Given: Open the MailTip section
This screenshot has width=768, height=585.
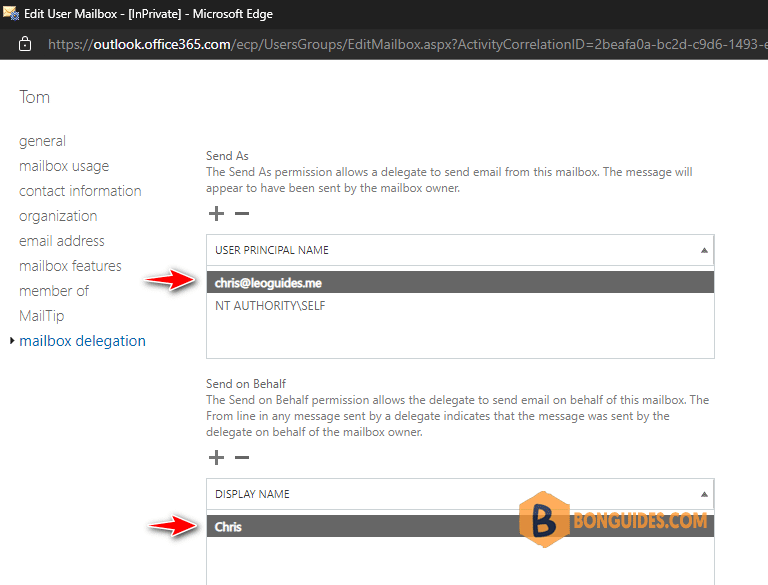Looking at the screenshot, I should tap(42, 316).
